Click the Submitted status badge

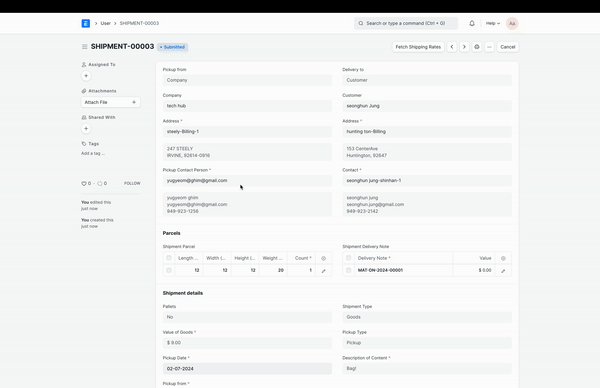point(172,47)
